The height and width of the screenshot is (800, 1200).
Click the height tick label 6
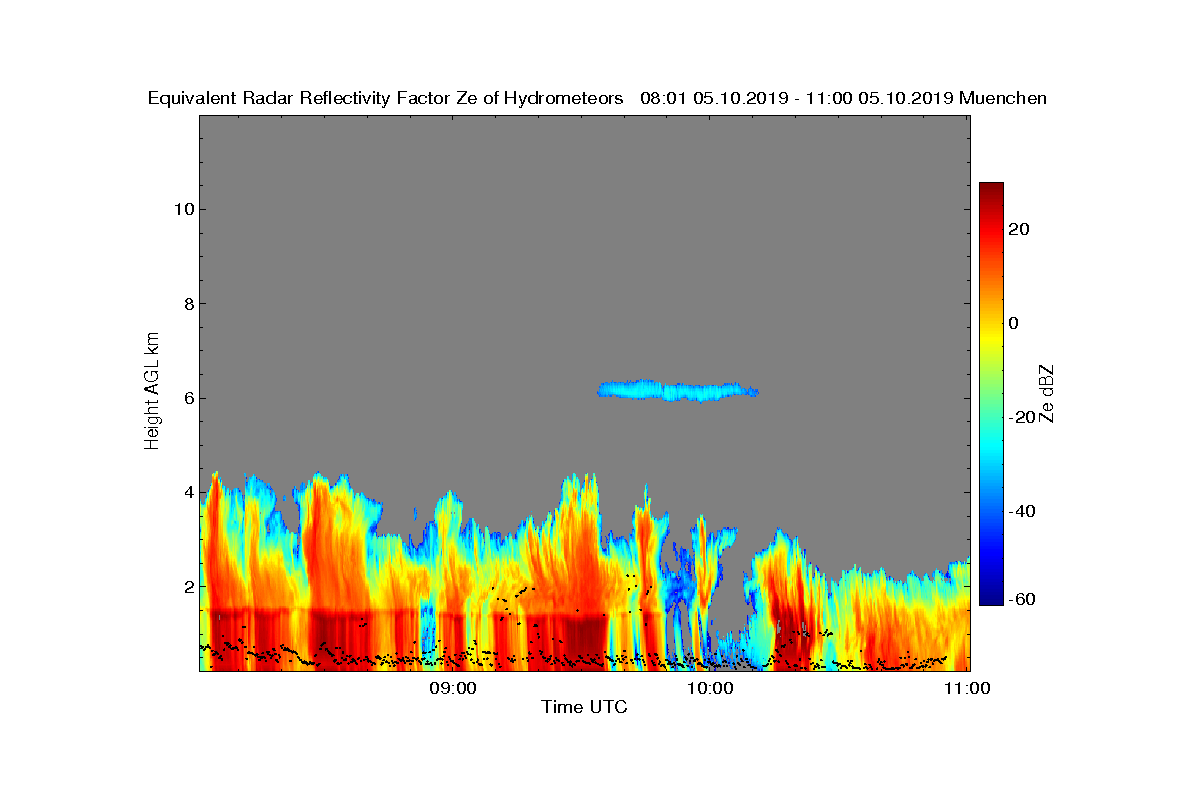(187, 398)
